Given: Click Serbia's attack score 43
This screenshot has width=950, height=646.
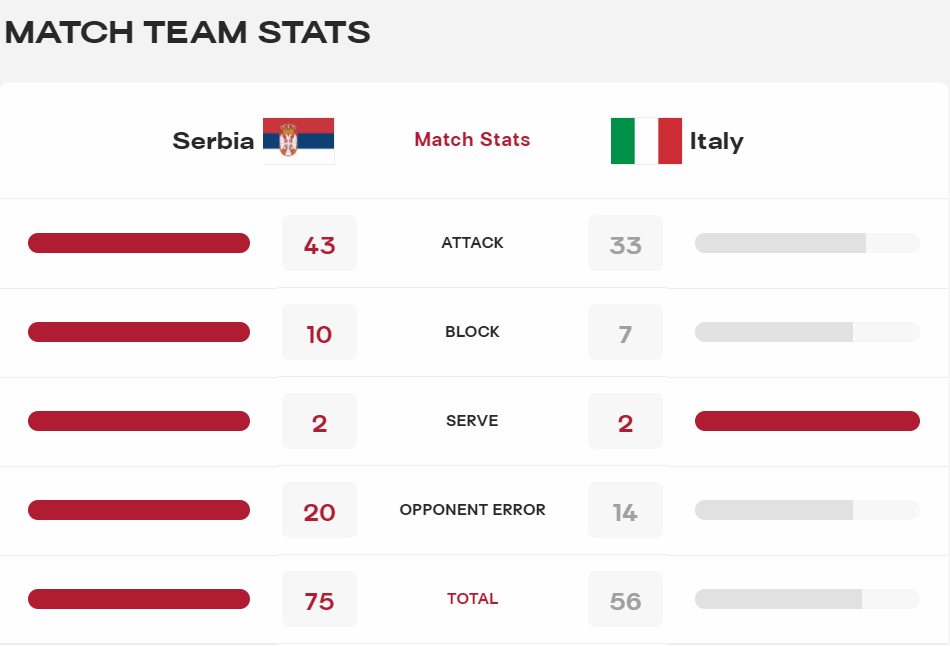Looking at the screenshot, I should (x=319, y=244).
